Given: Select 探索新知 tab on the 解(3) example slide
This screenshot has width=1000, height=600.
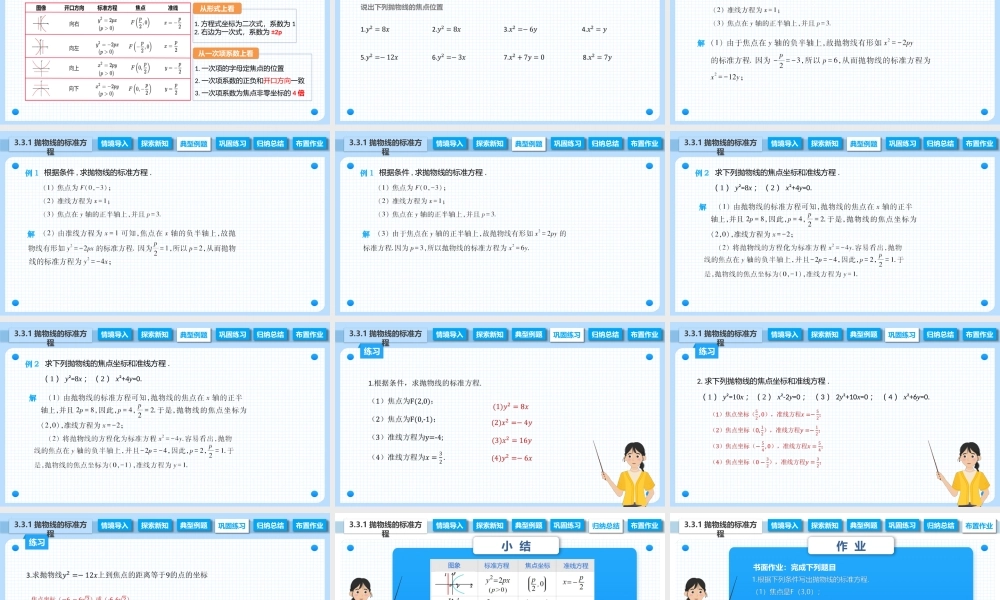Looking at the screenshot, I should (x=489, y=143).
